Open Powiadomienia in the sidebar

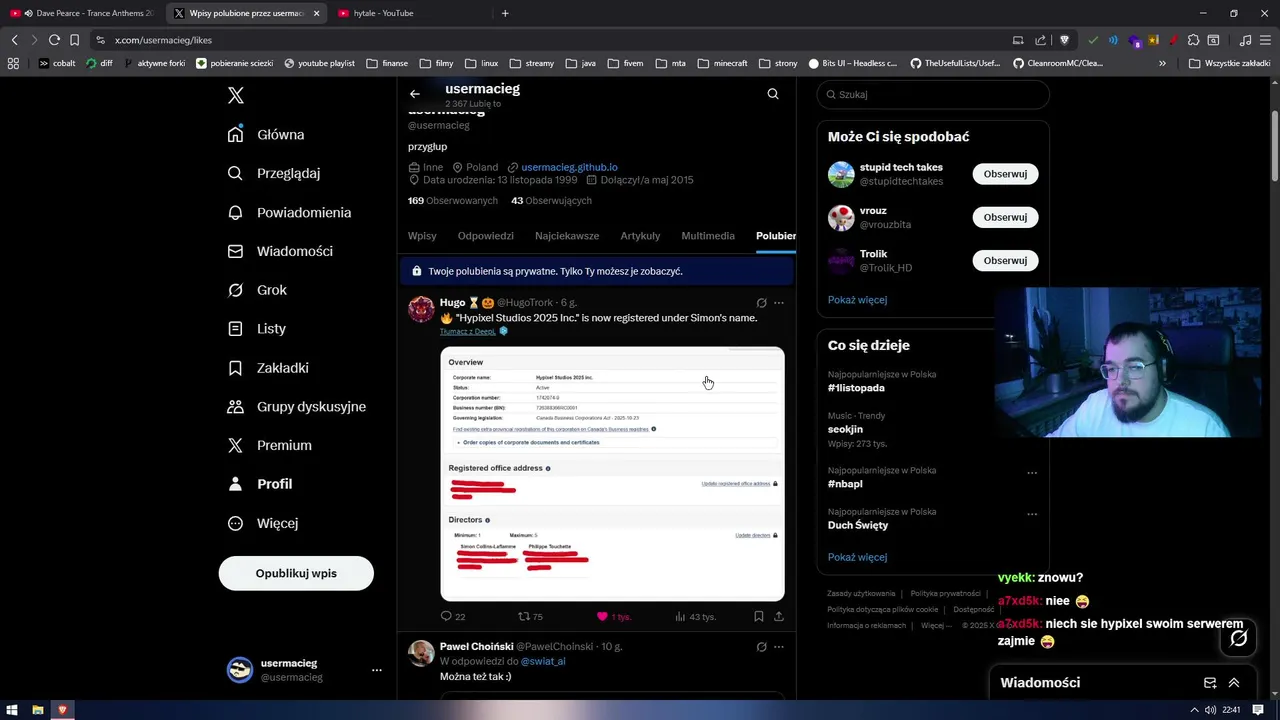tap(290, 212)
